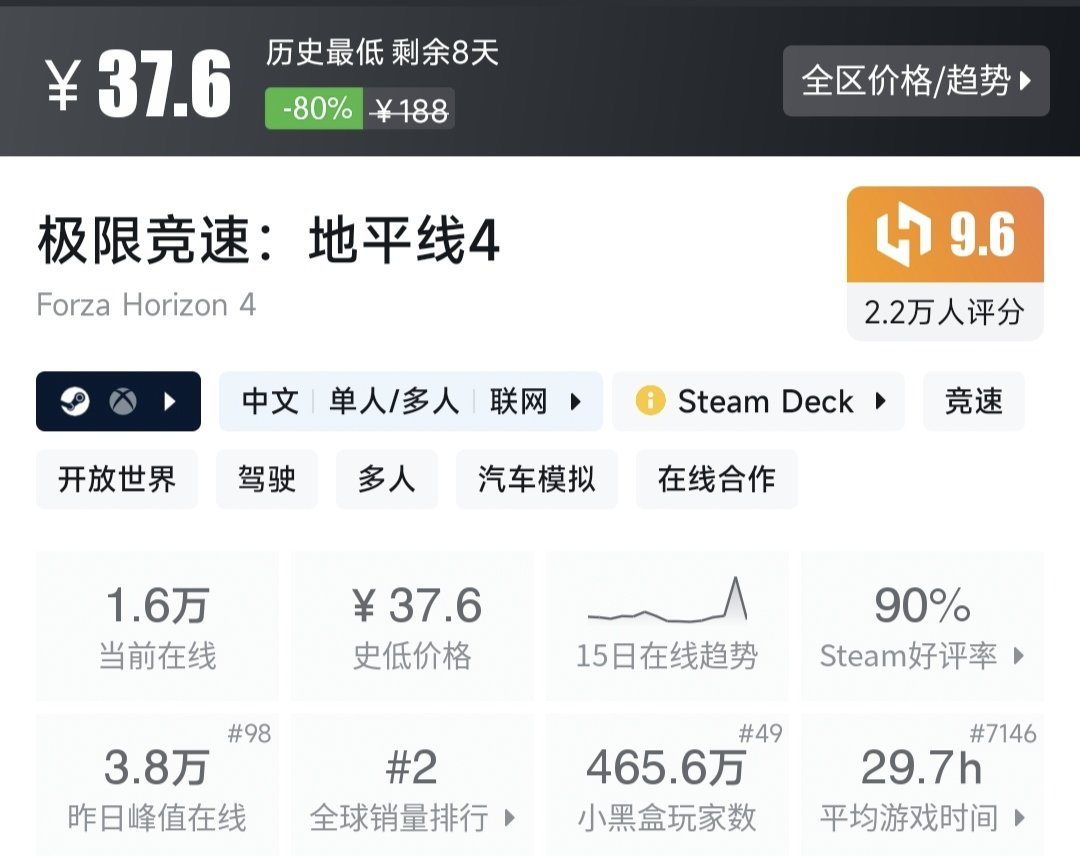1080x856 pixels.
Task: Tap the 多人 multiplayer tag
Action: [386, 479]
